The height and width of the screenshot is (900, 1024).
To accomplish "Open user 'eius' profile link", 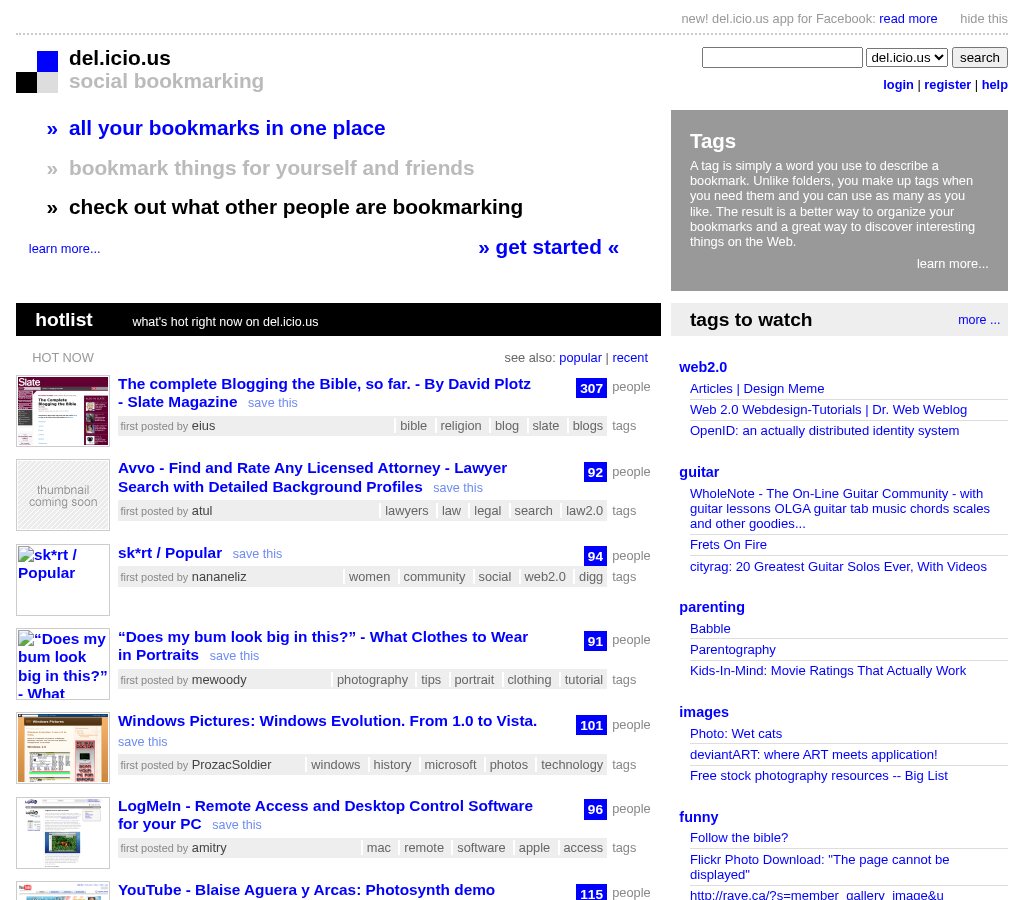I will (x=203, y=426).
